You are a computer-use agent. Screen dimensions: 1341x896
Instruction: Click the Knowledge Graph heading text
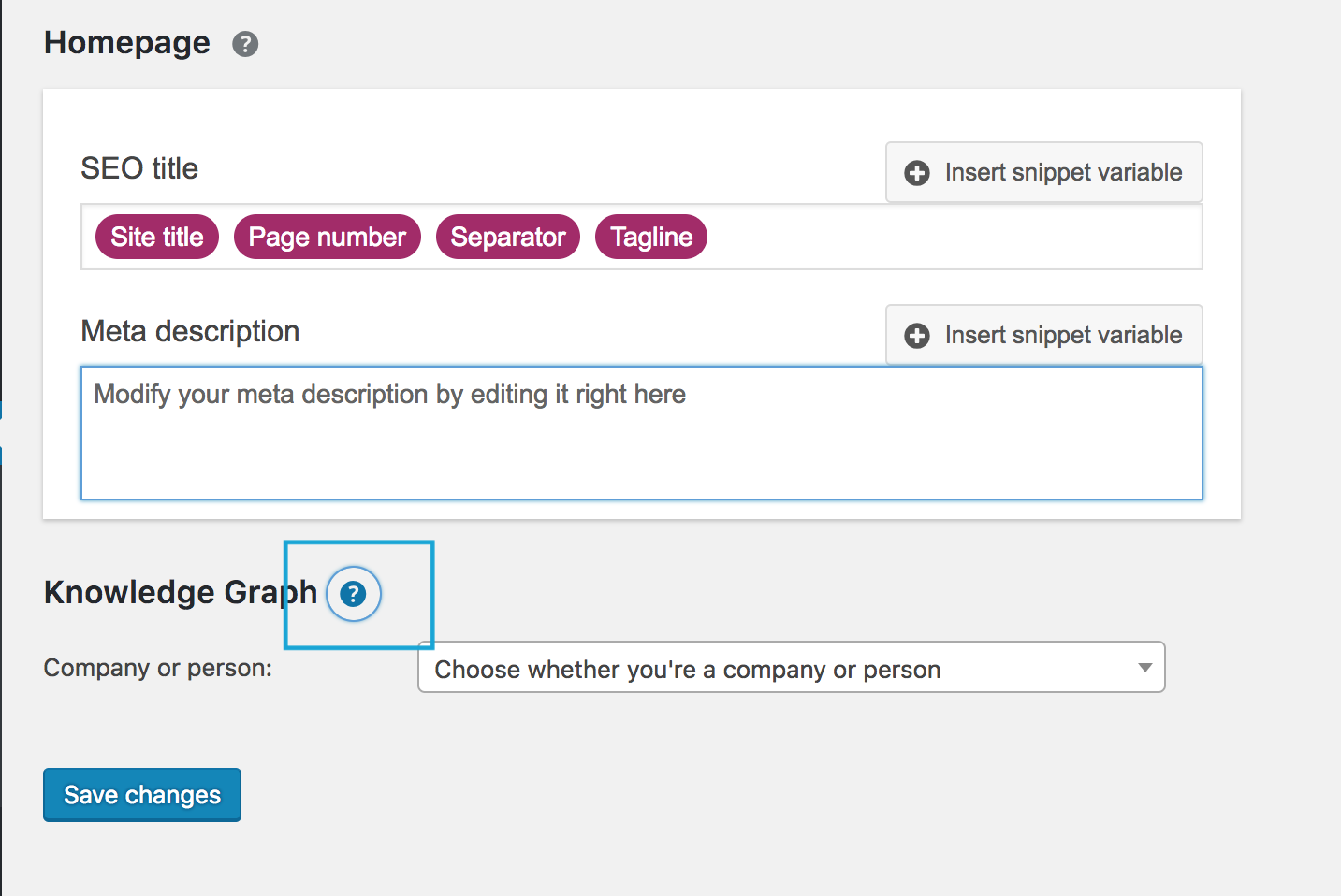[x=180, y=592]
